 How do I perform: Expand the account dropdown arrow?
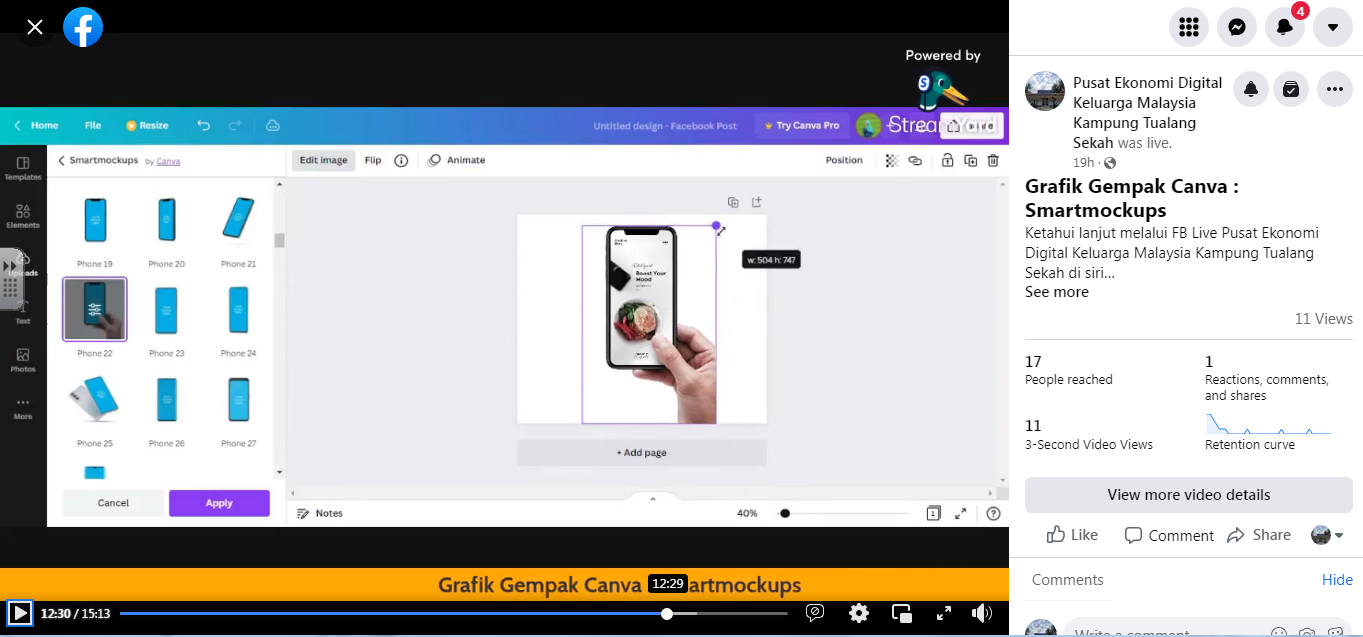(1333, 27)
